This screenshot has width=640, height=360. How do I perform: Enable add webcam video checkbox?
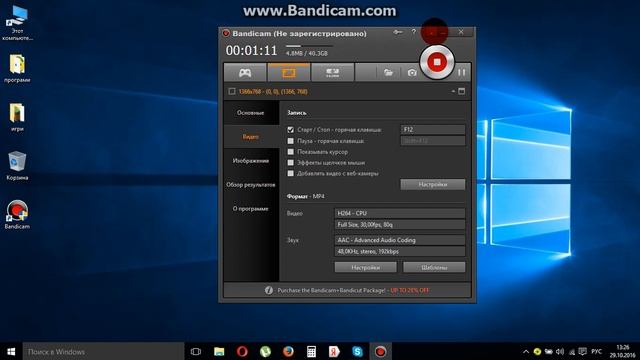click(291, 173)
